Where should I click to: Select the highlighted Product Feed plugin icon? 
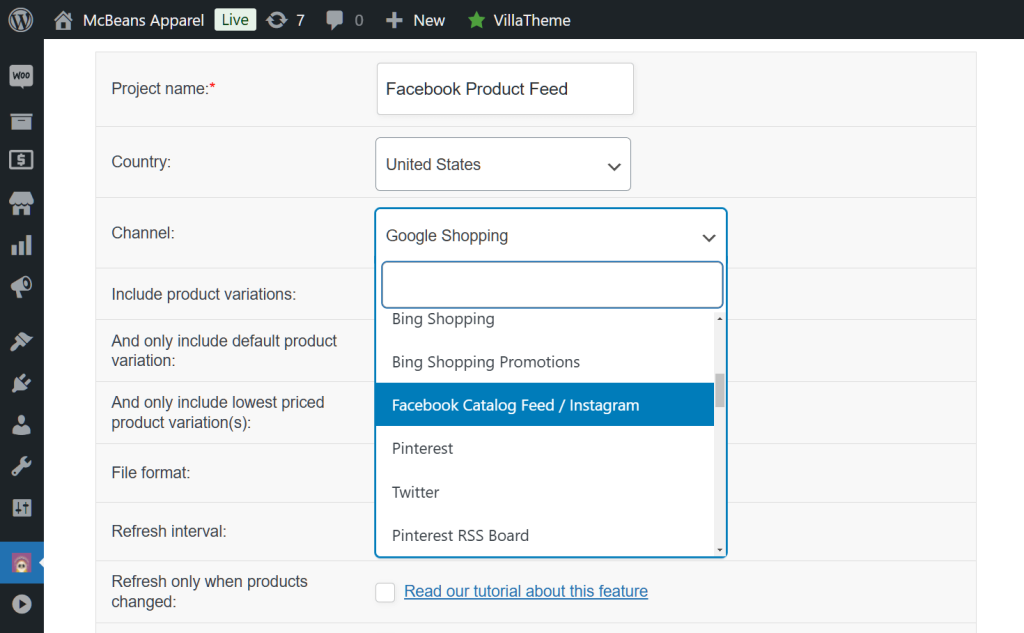(x=20, y=562)
